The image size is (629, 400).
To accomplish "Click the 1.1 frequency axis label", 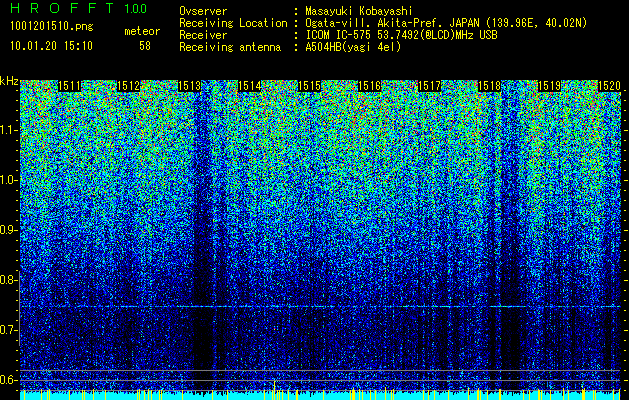I will pos(9,130).
